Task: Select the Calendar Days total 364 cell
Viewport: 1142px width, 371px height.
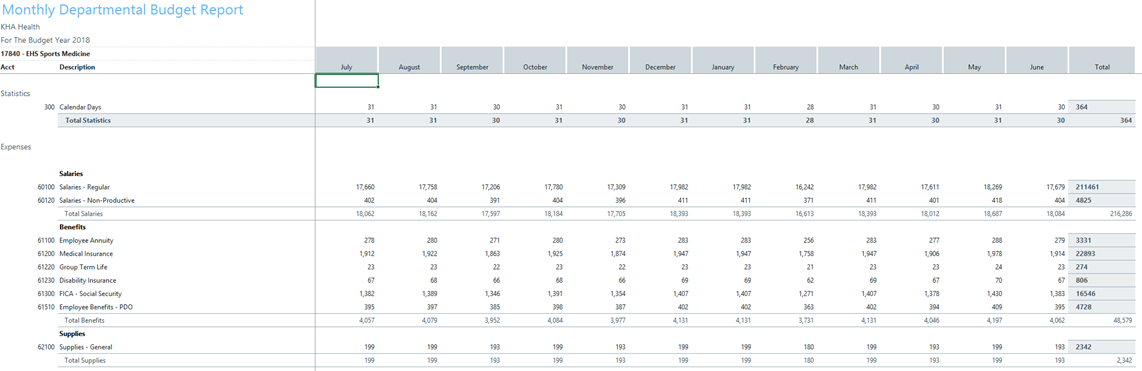Action: point(1101,107)
